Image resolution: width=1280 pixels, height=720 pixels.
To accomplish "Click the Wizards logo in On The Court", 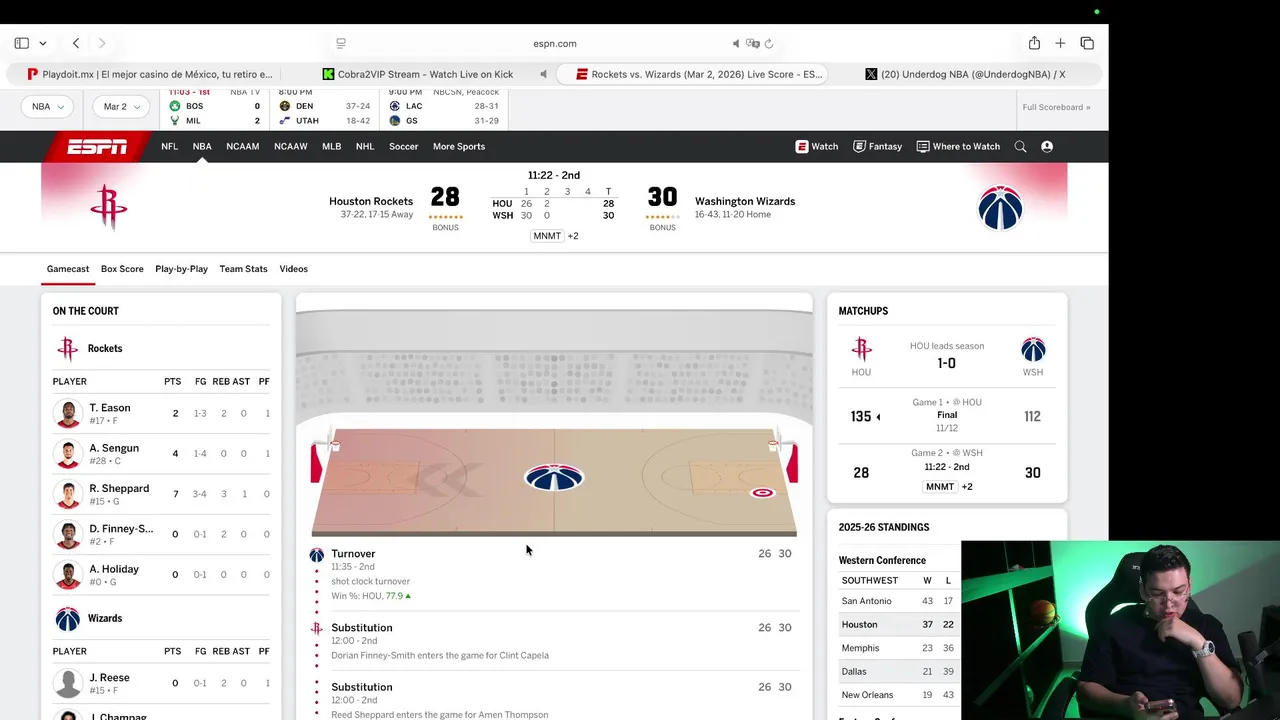I will [x=67, y=619].
